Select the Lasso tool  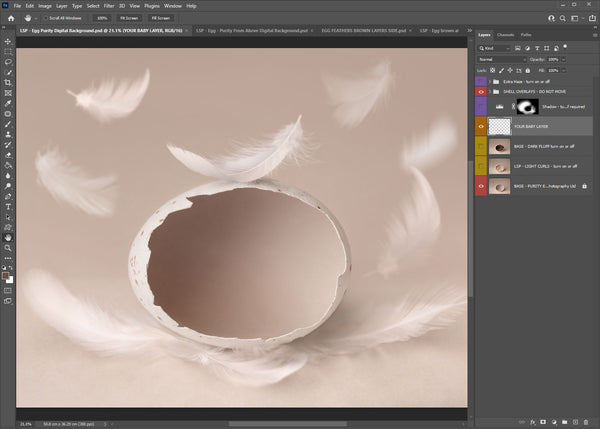(8, 62)
